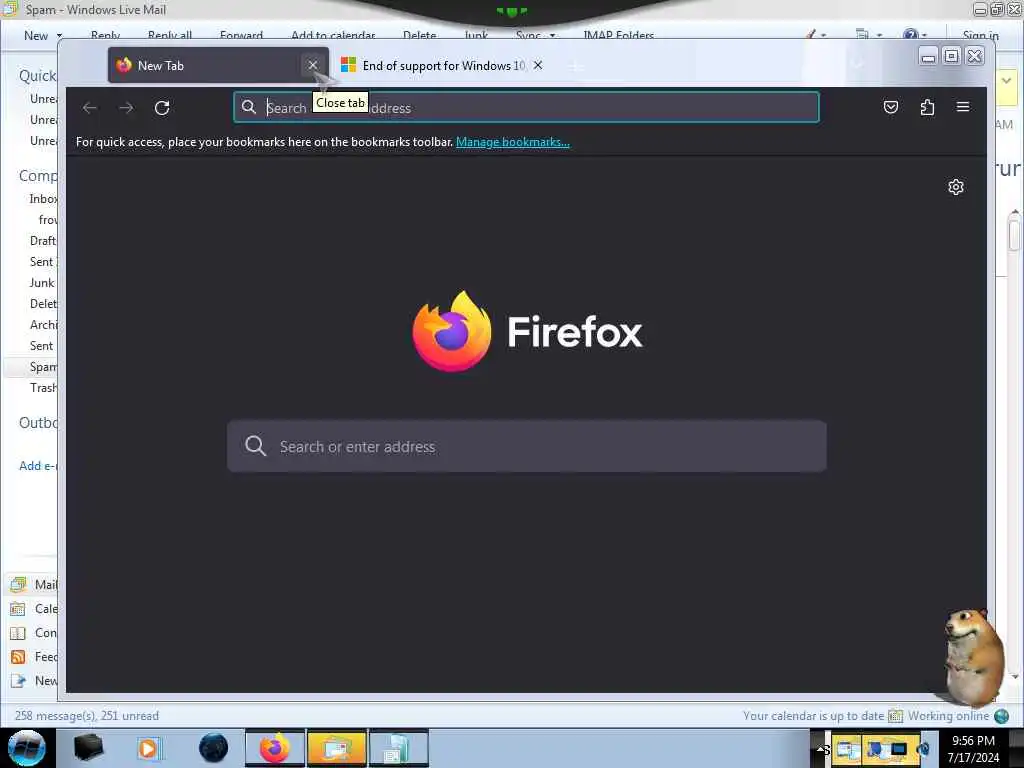Maximize the Firefox window
This screenshot has height=768, width=1024.
pyautogui.click(x=952, y=56)
